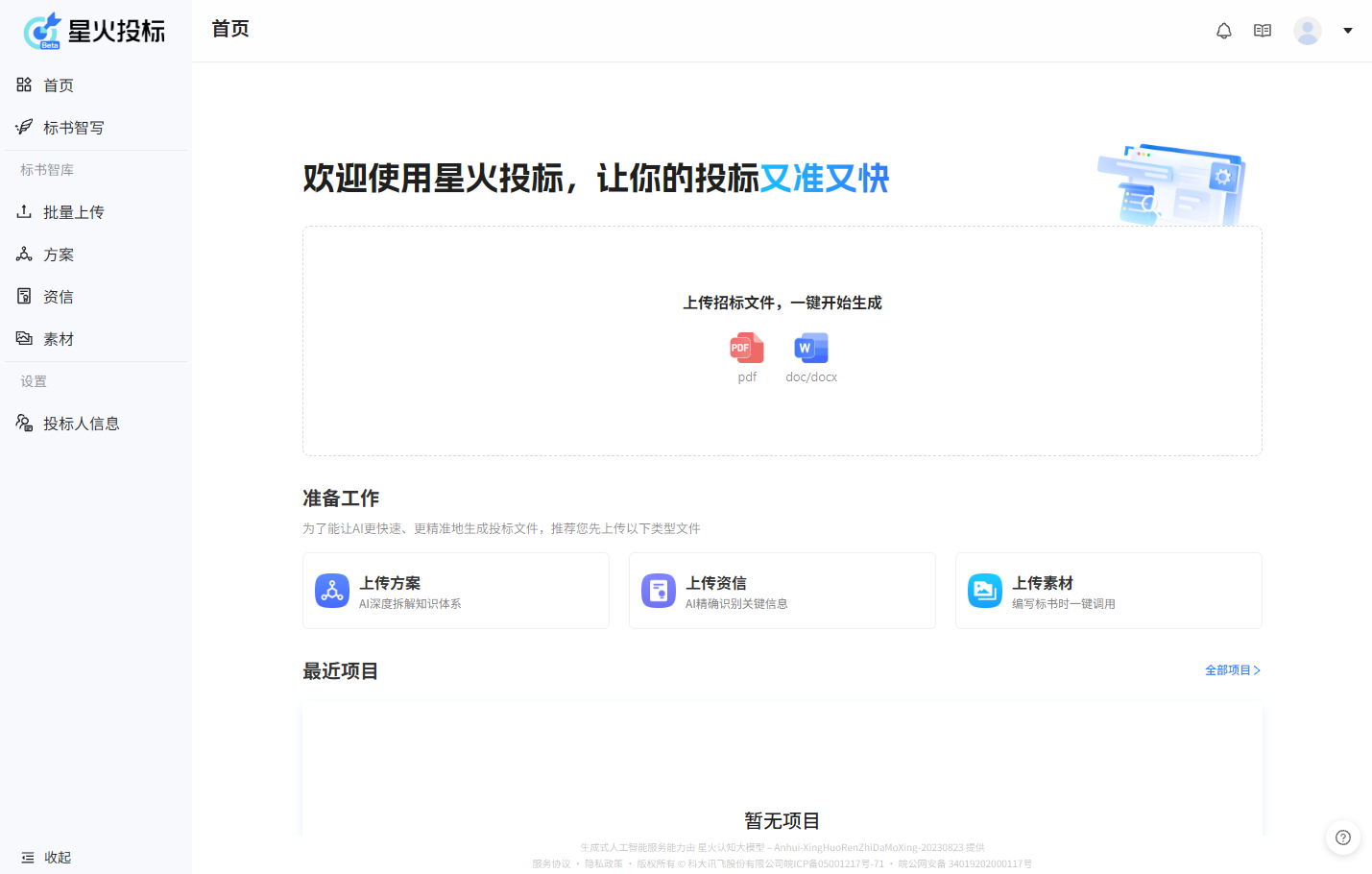Viewport: 1372px width, 874px height.
Task: Click the 最近项目 section heading
Action: pos(341,671)
